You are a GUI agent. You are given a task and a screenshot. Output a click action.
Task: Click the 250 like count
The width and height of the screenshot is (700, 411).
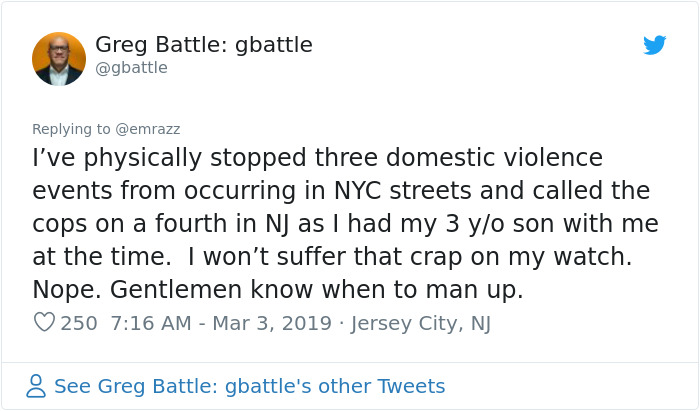click(x=79, y=323)
